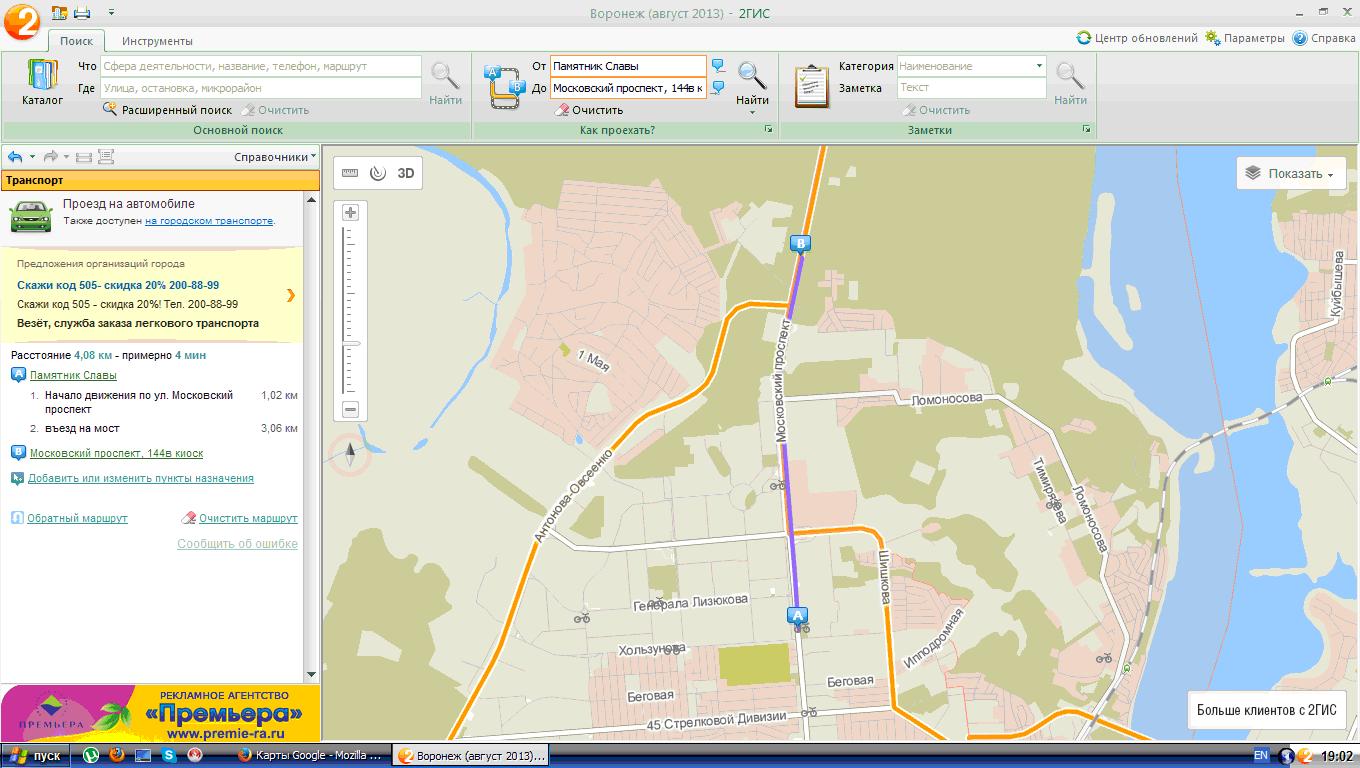Image resolution: width=1360 pixels, height=768 pixels.
Task: Switch to the Поиск ribbon tab
Action: 76,41
